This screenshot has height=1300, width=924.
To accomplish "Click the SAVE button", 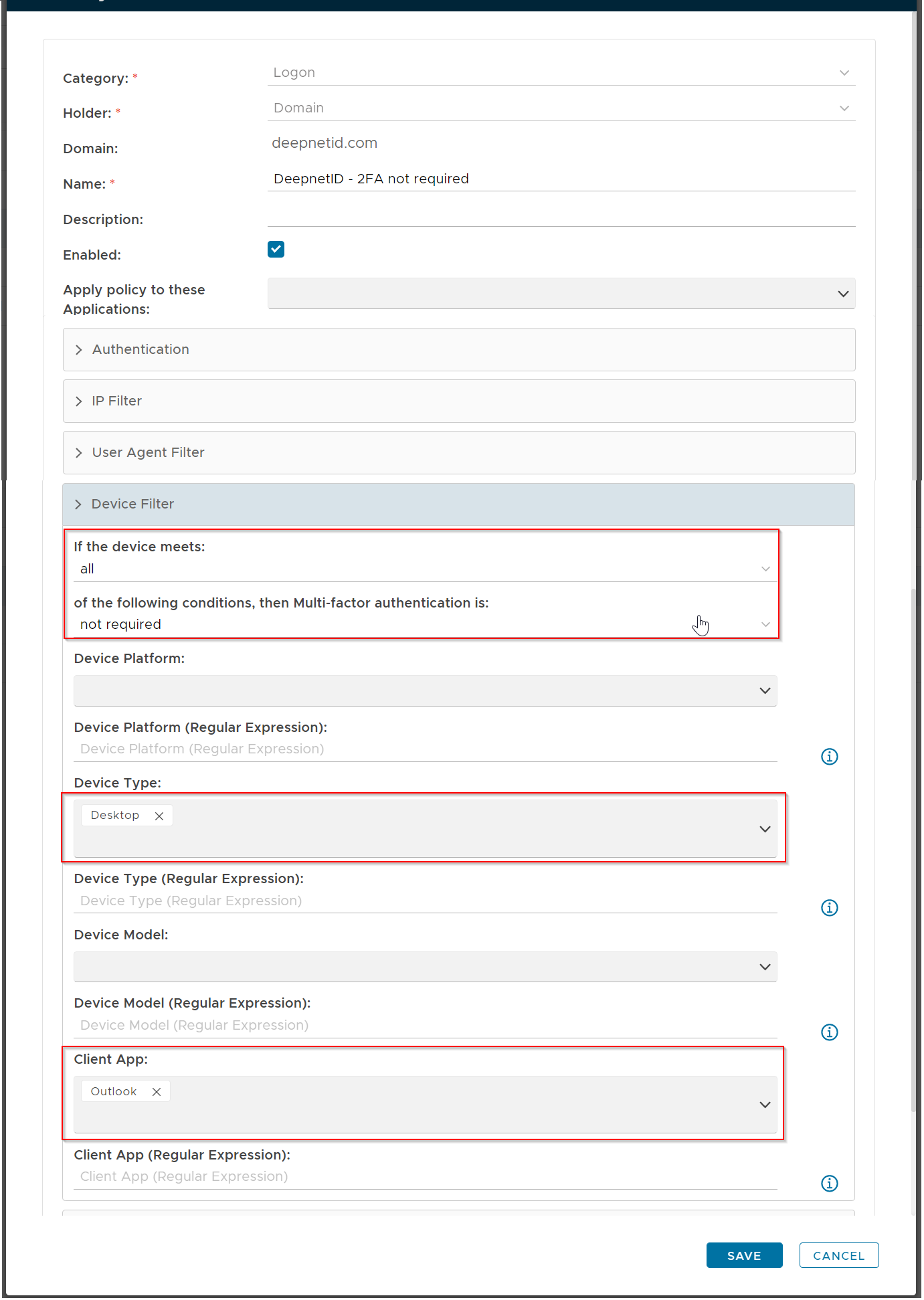I will click(743, 1256).
